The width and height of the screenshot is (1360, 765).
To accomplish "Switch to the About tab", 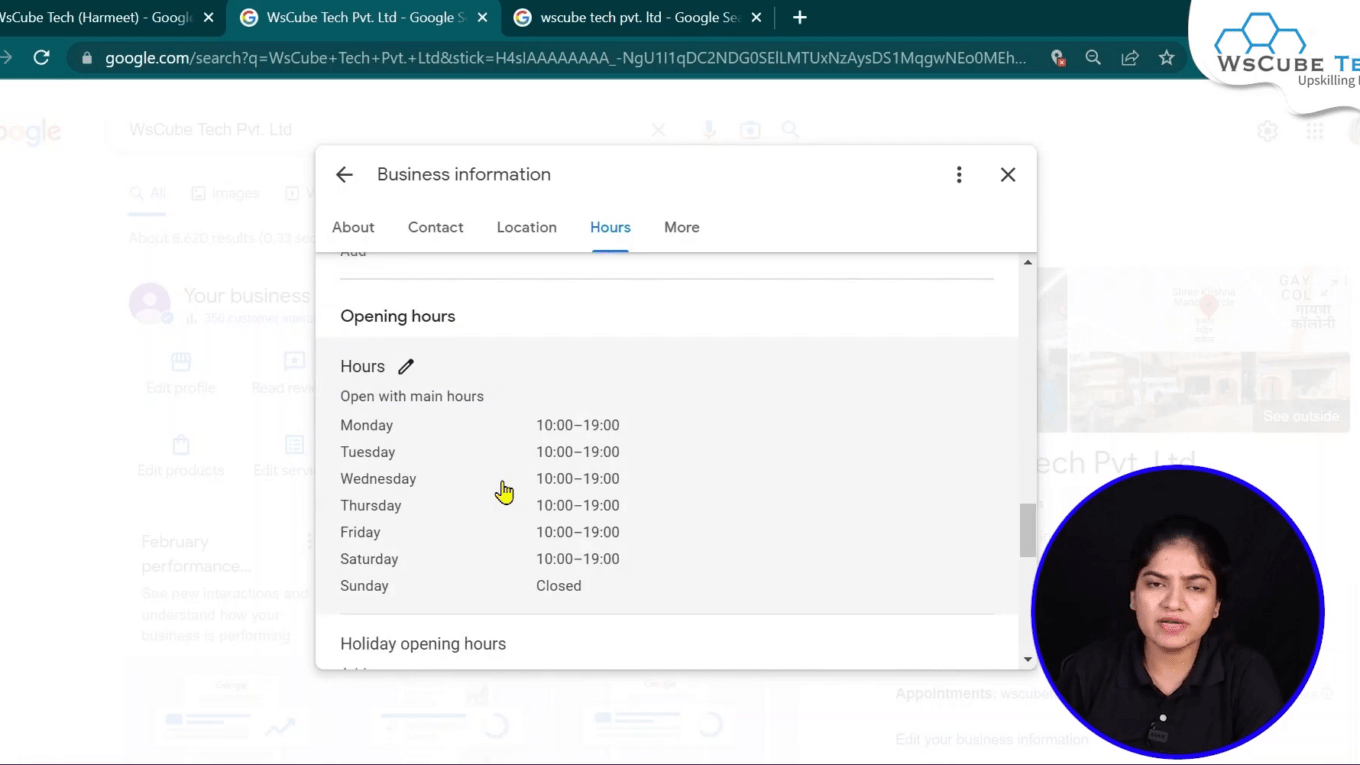I will [x=353, y=227].
